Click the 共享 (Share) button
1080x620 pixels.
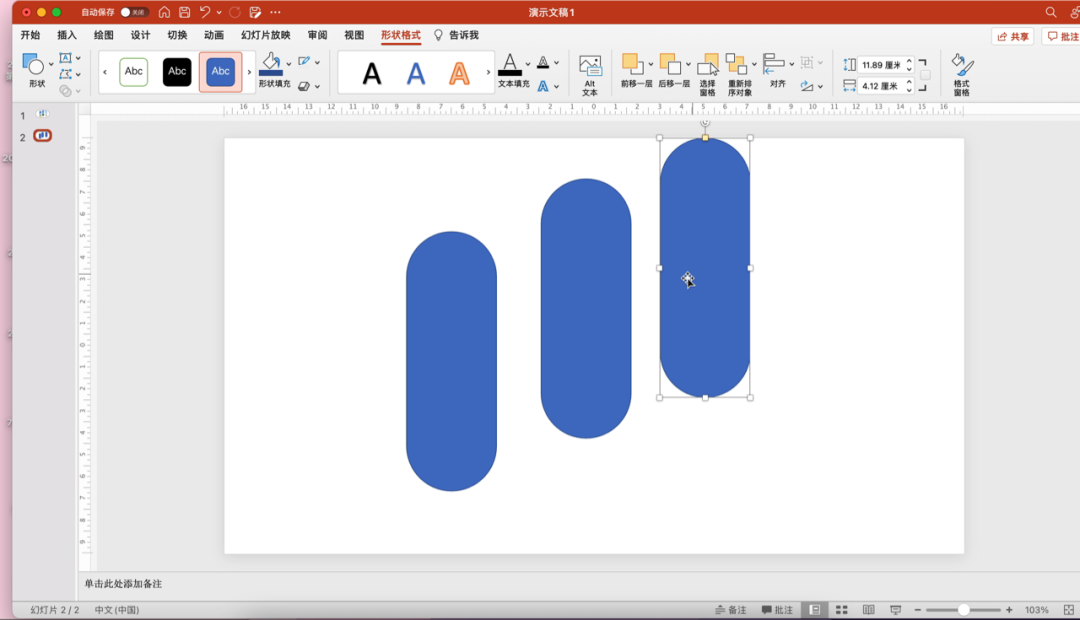[x=1012, y=36]
